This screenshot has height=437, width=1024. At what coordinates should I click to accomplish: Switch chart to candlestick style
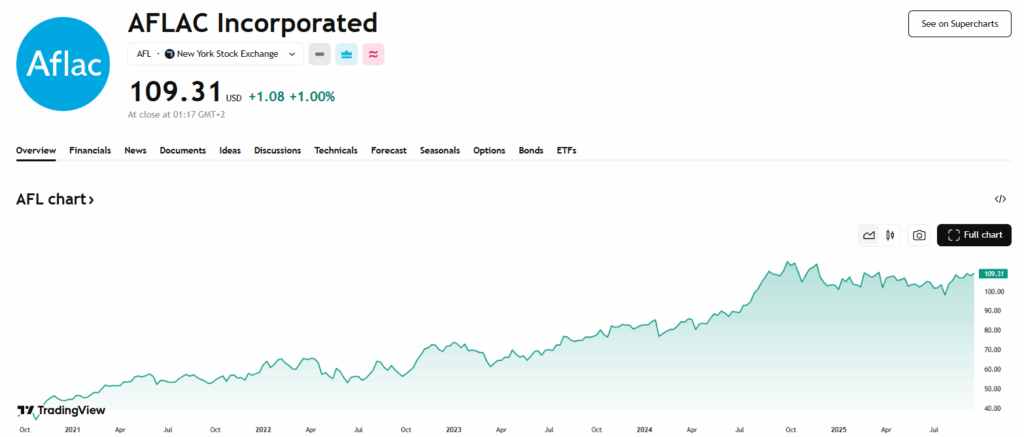click(x=888, y=235)
